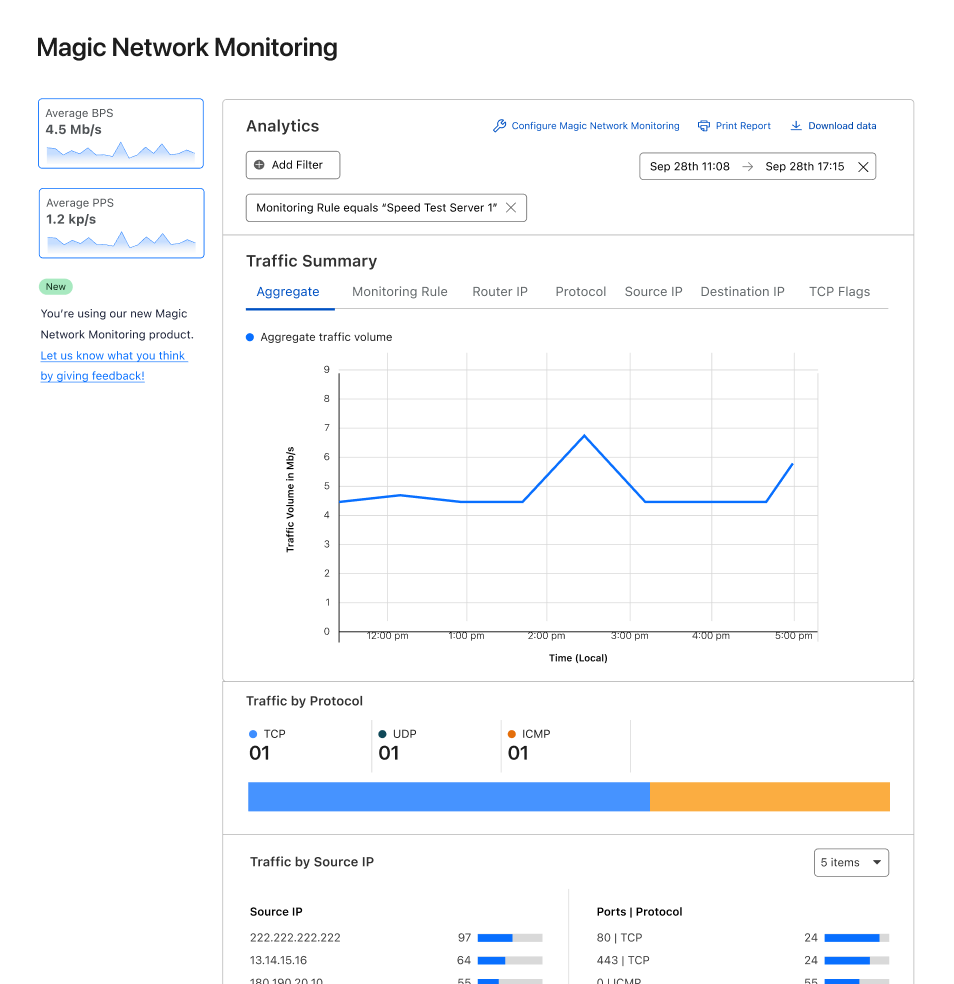Click the Download data link
Viewport: 954px width, 984px height.
point(842,126)
